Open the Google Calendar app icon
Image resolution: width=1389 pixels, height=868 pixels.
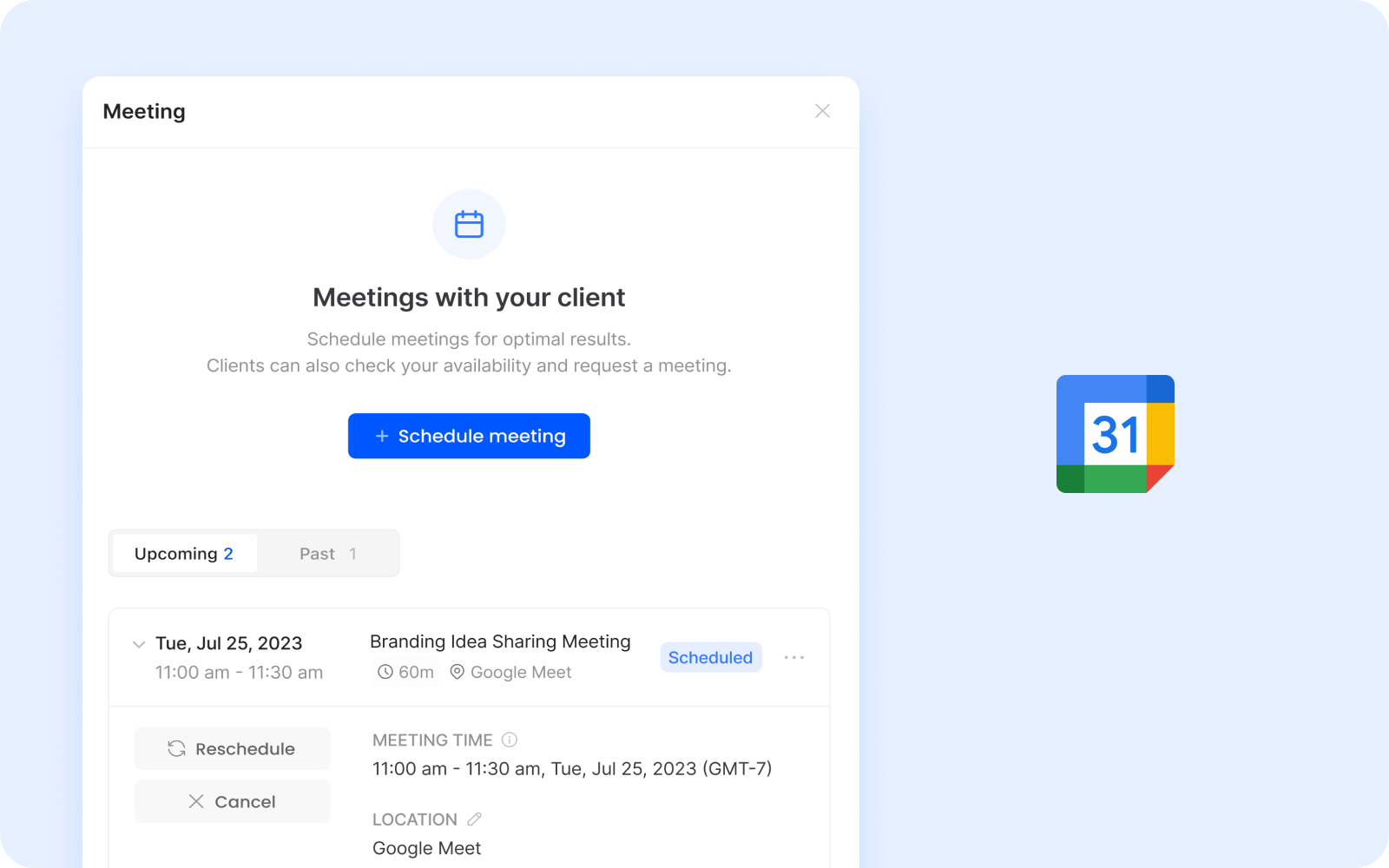pos(1115,434)
